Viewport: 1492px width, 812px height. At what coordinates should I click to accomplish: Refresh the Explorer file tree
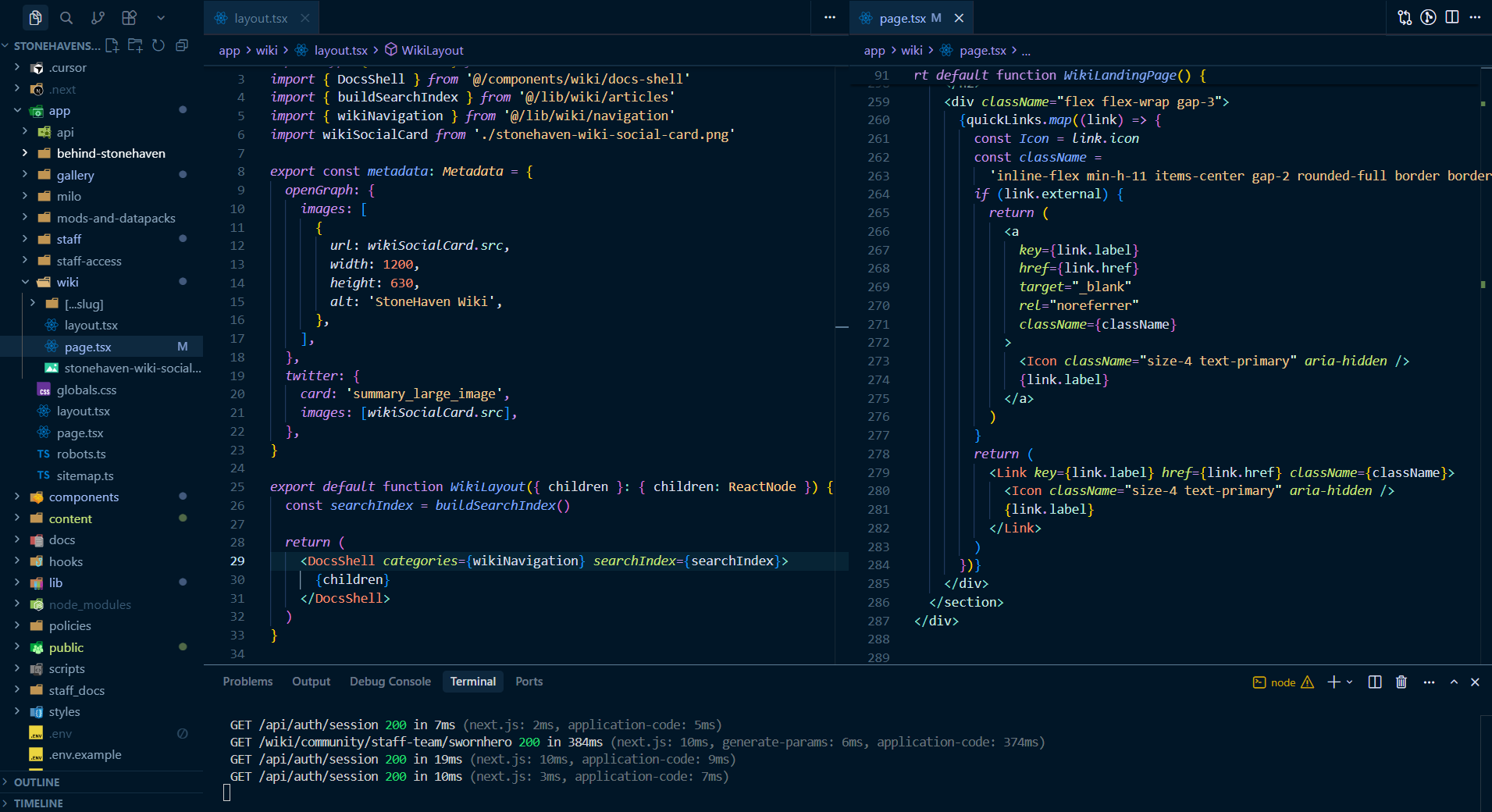point(158,45)
